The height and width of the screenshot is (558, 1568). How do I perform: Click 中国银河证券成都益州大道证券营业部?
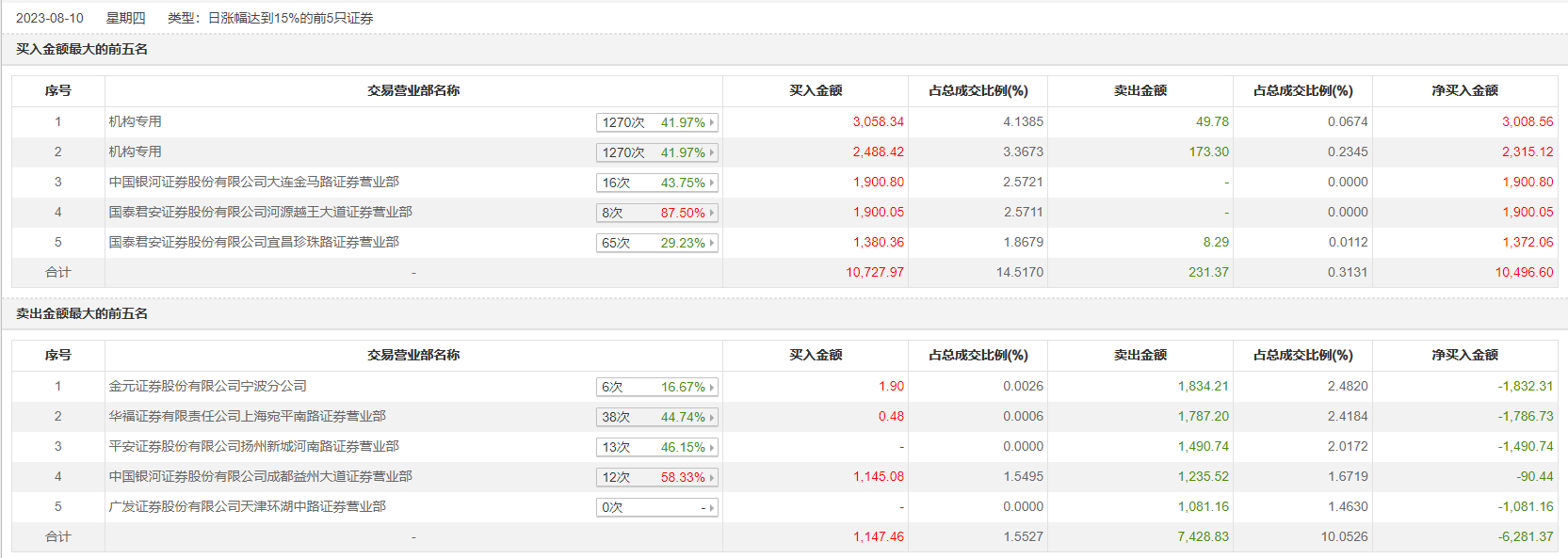click(x=260, y=476)
